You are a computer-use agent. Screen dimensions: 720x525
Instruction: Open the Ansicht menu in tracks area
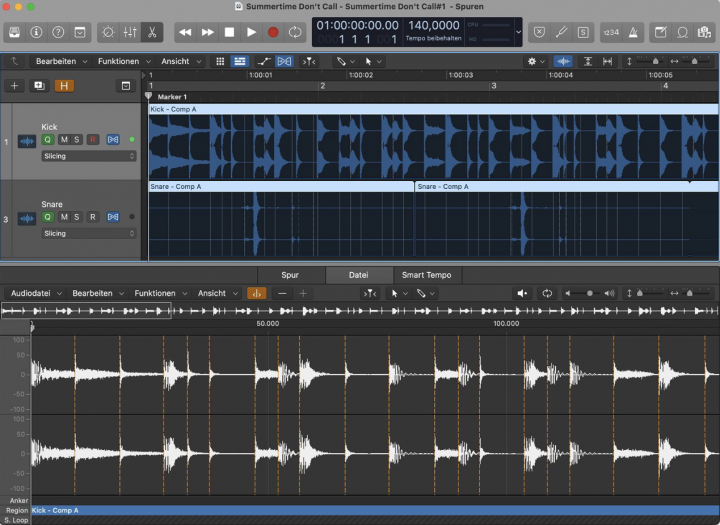(x=181, y=61)
